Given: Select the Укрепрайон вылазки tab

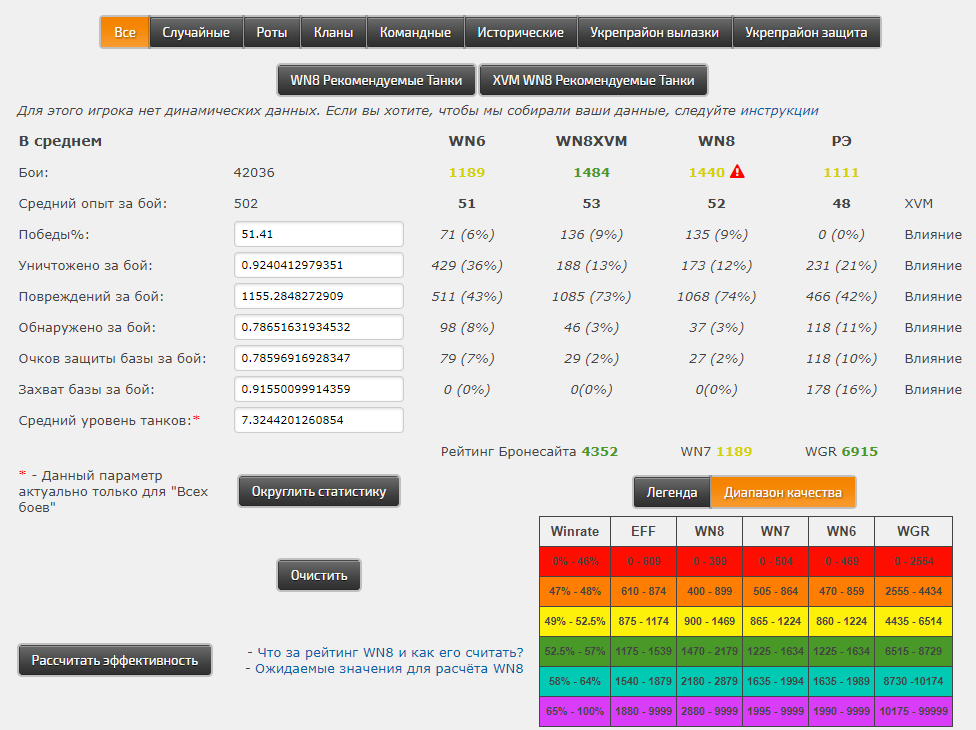Looking at the screenshot, I should 654,33.
